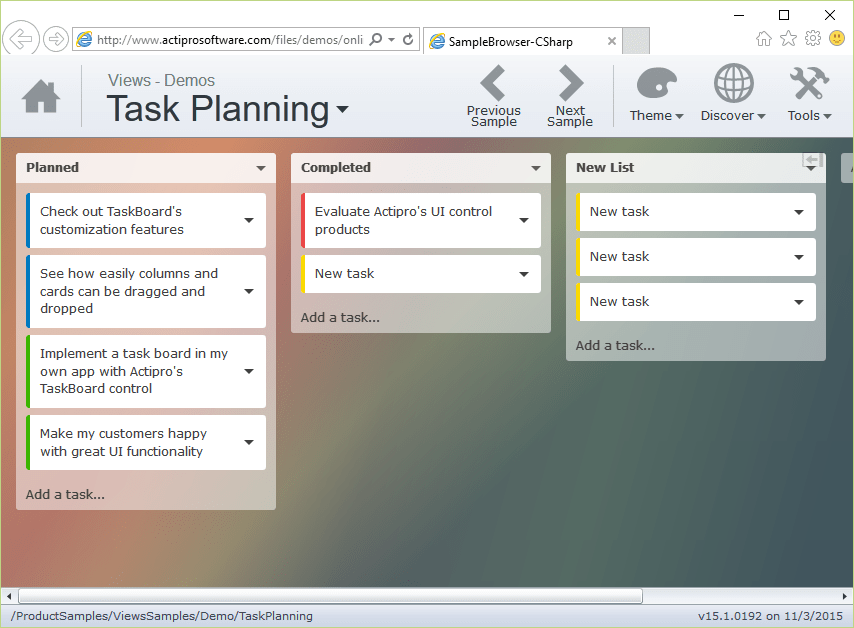Open the Tools wrench icon
The width and height of the screenshot is (854, 628).
808,85
